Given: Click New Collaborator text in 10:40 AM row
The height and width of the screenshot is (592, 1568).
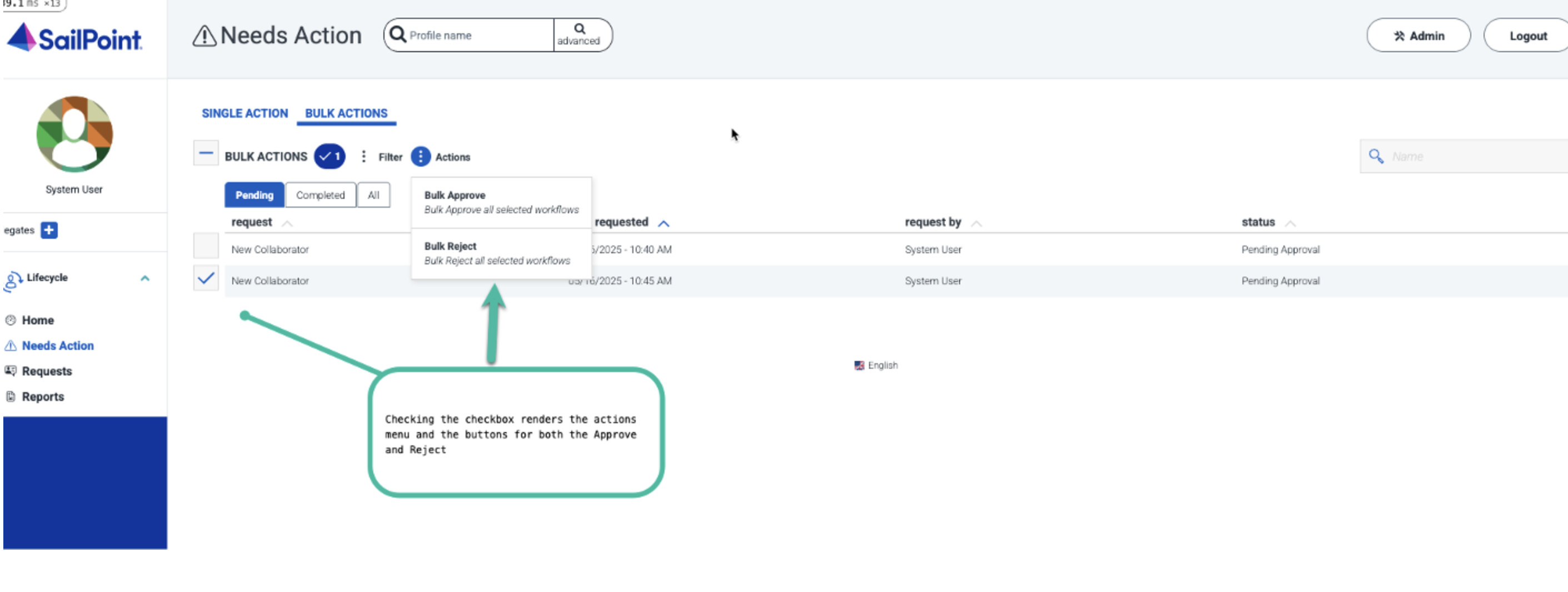Looking at the screenshot, I should click(x=269, y=249).
